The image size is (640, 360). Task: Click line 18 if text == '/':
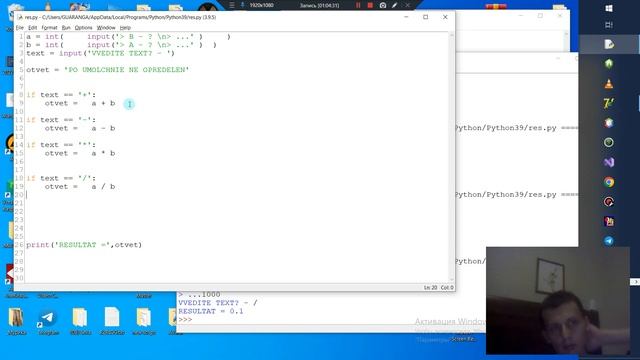pos(61,178)
